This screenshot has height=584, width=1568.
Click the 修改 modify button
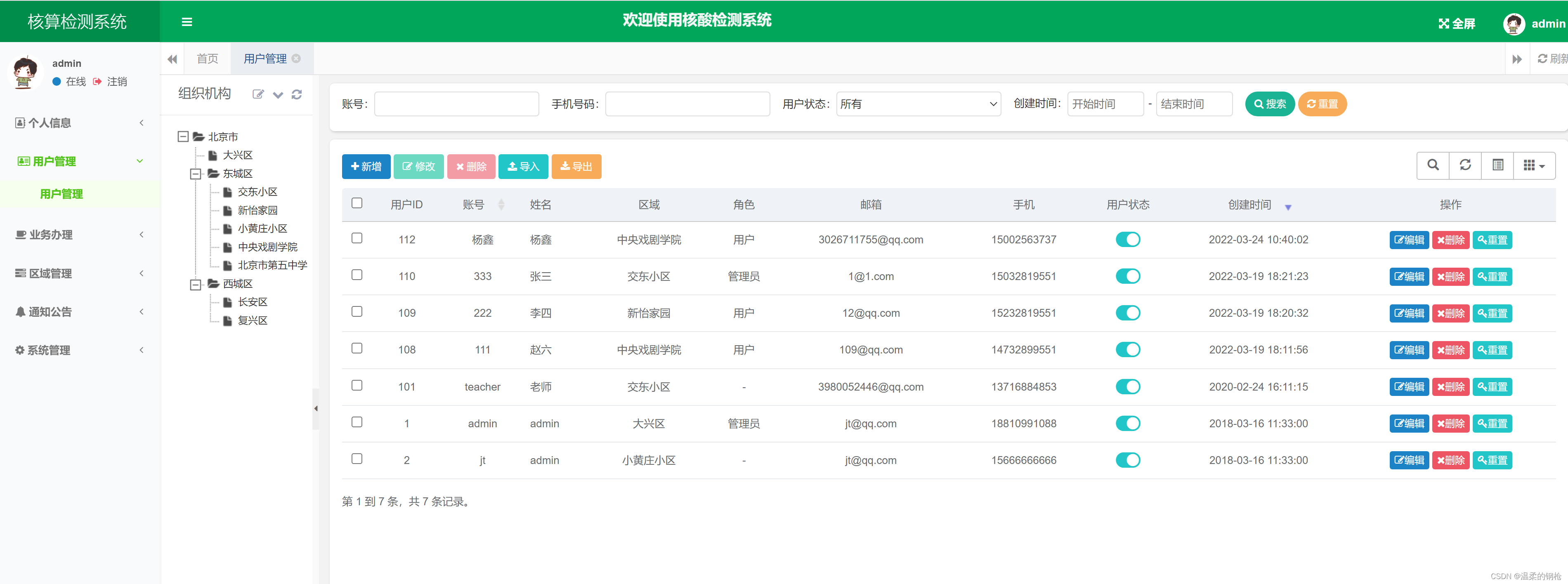tap(419, 167)
